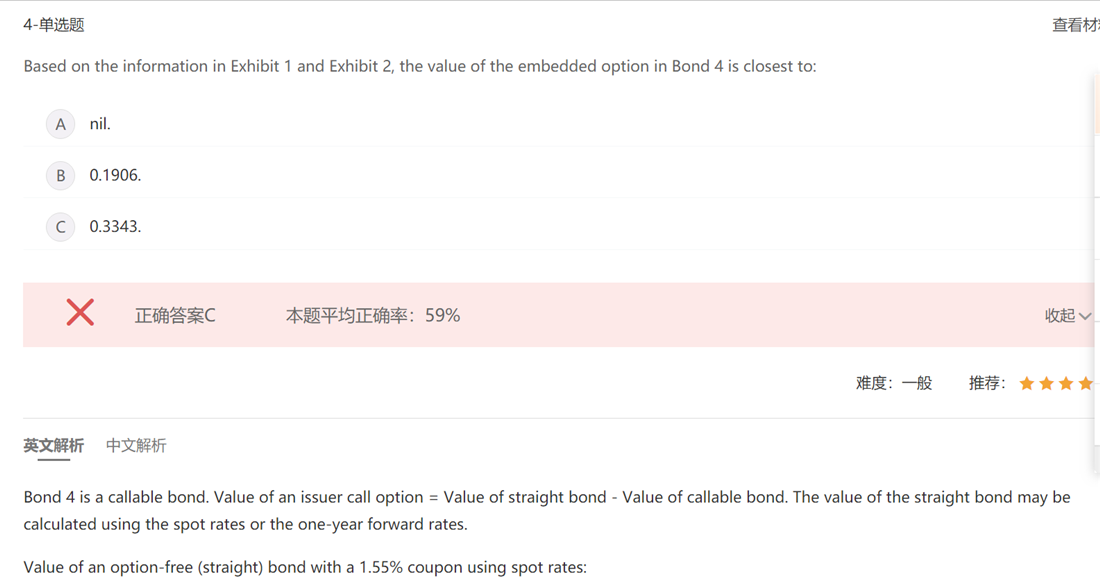
Task: Select option A circle
Action: (x=60, y=124)
